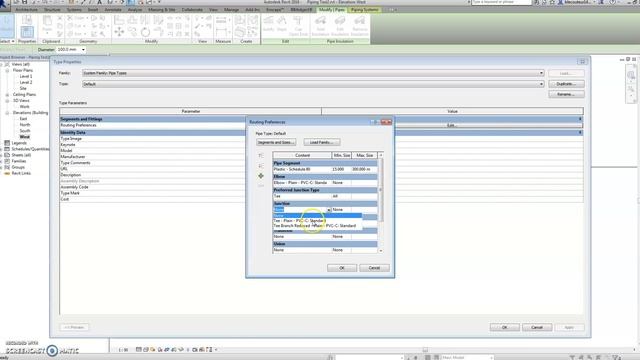This screenshot has height=360, width=640.
Task: Expand the Ceiling Plans tree node
Action: (7, 95)
